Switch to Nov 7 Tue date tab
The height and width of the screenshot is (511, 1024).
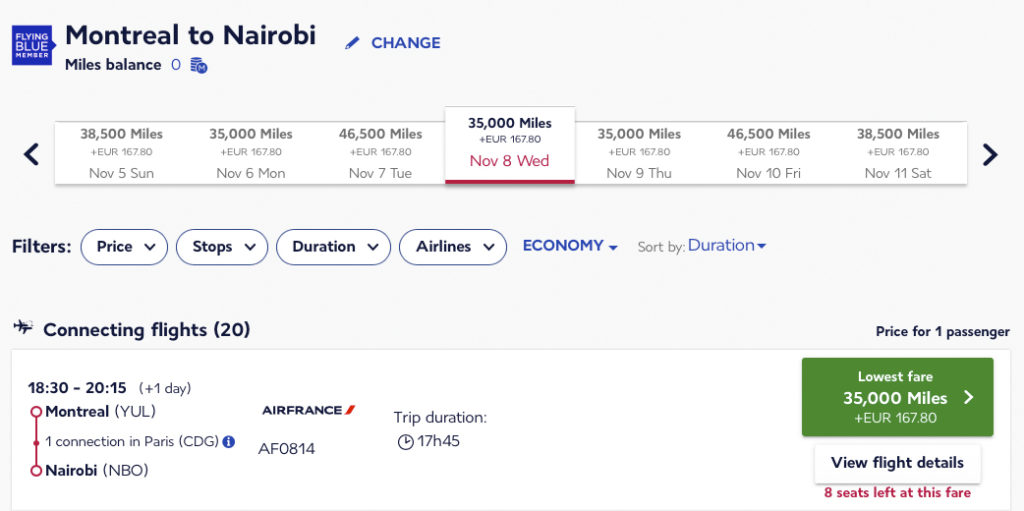tap(380, 153)
